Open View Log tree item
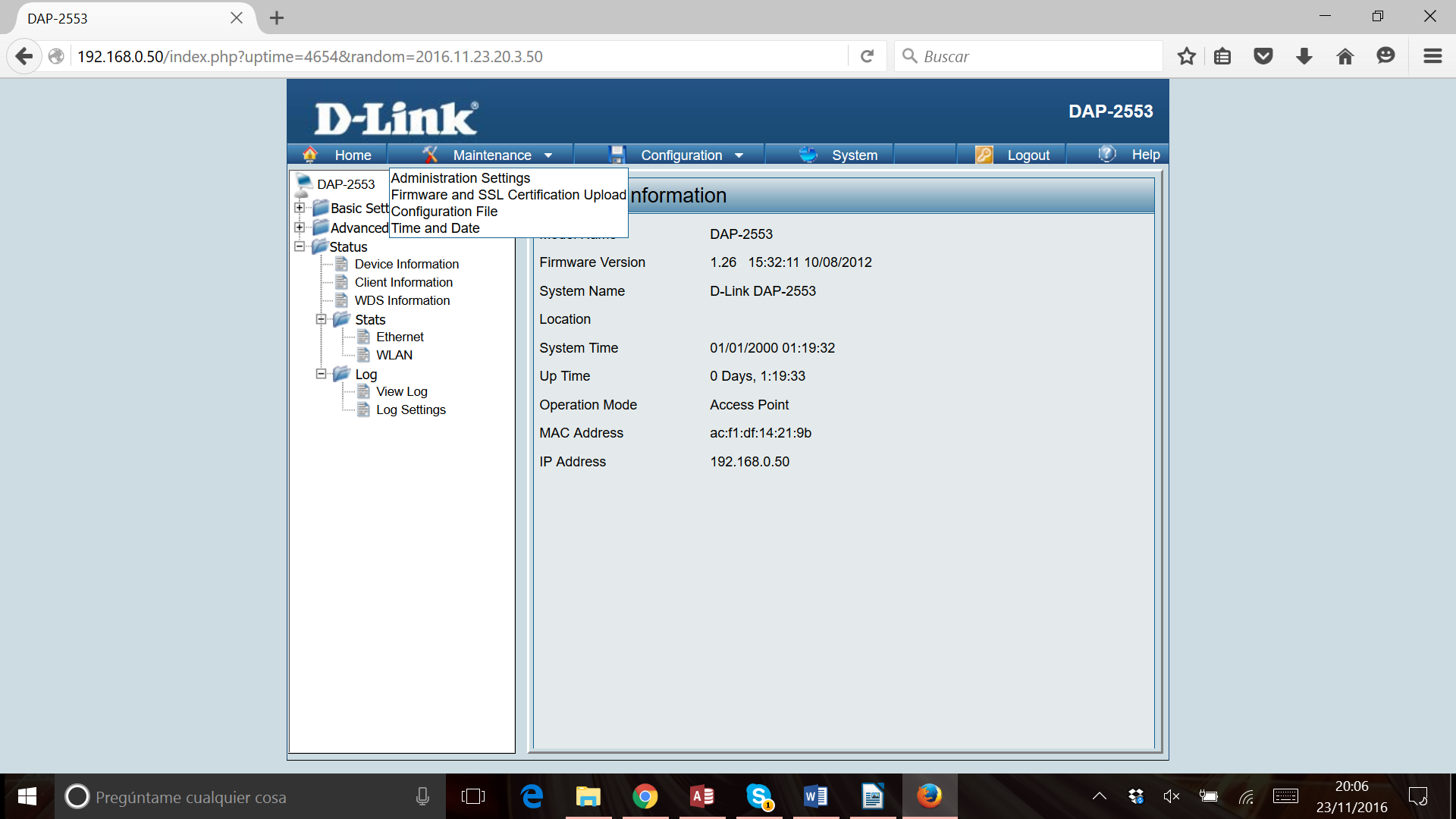 [402, 391]
